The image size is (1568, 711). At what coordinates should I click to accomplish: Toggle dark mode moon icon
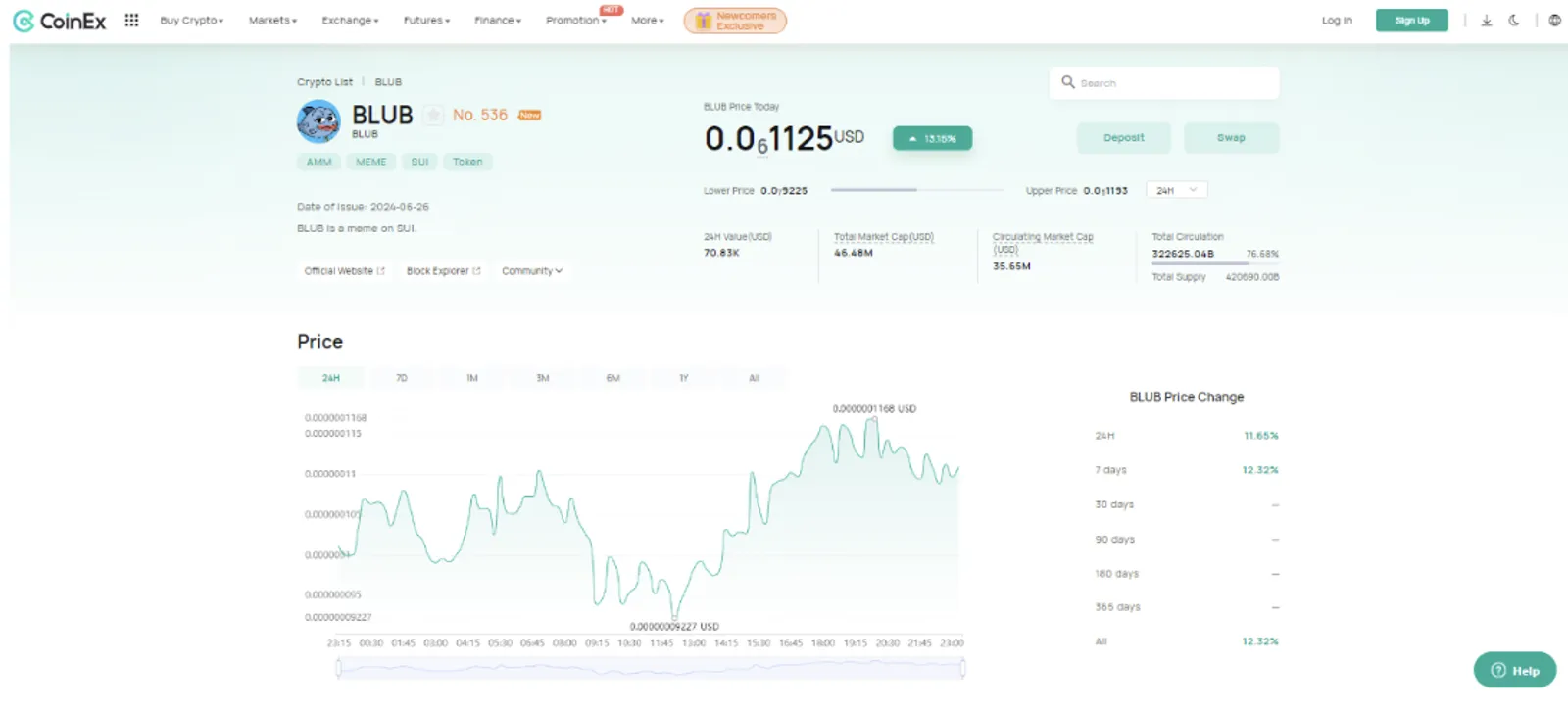click(x=1514, y=20)
